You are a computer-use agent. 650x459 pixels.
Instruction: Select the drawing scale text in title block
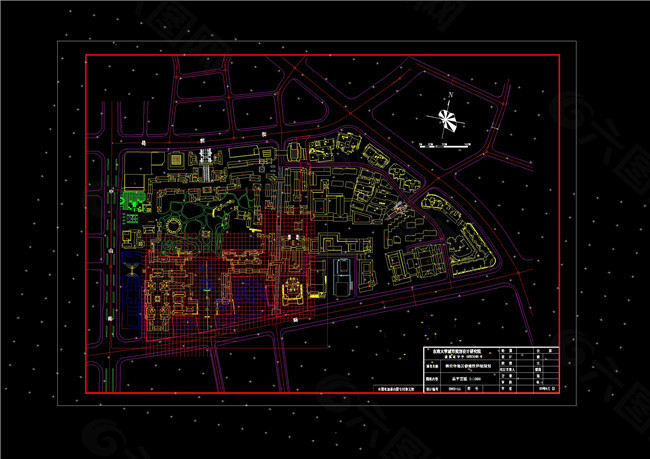click(470, 380)
